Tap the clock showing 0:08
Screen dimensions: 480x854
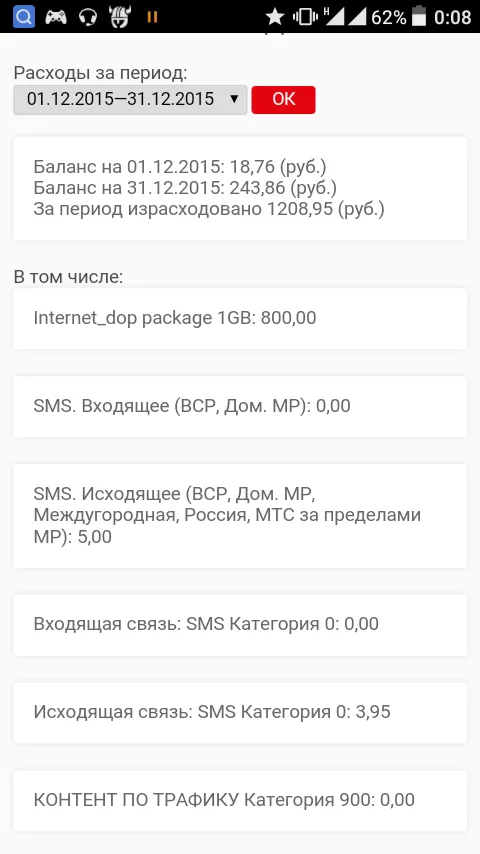point(453,17)
